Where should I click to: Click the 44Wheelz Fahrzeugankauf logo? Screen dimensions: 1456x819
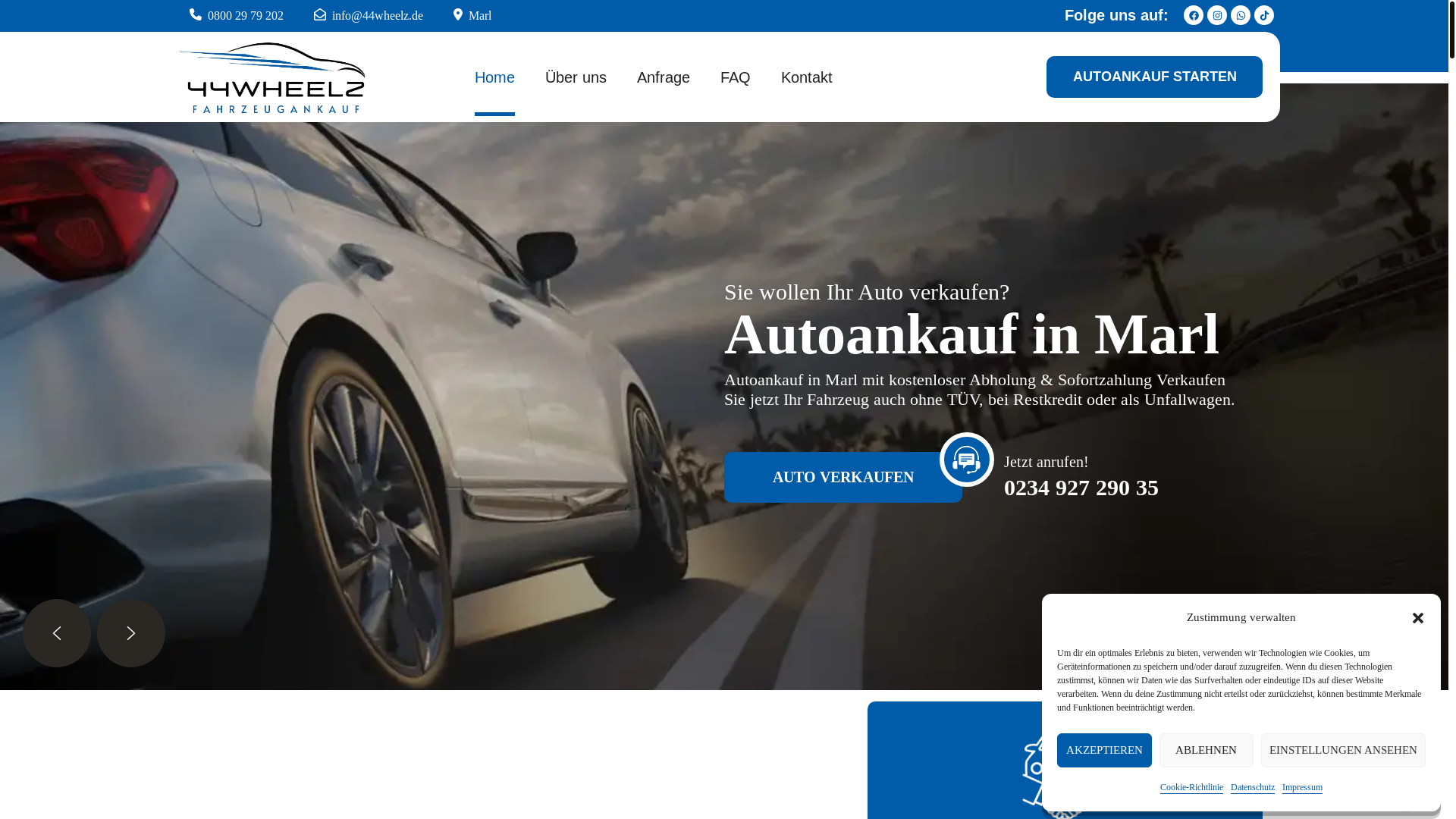tap(271, 77)
